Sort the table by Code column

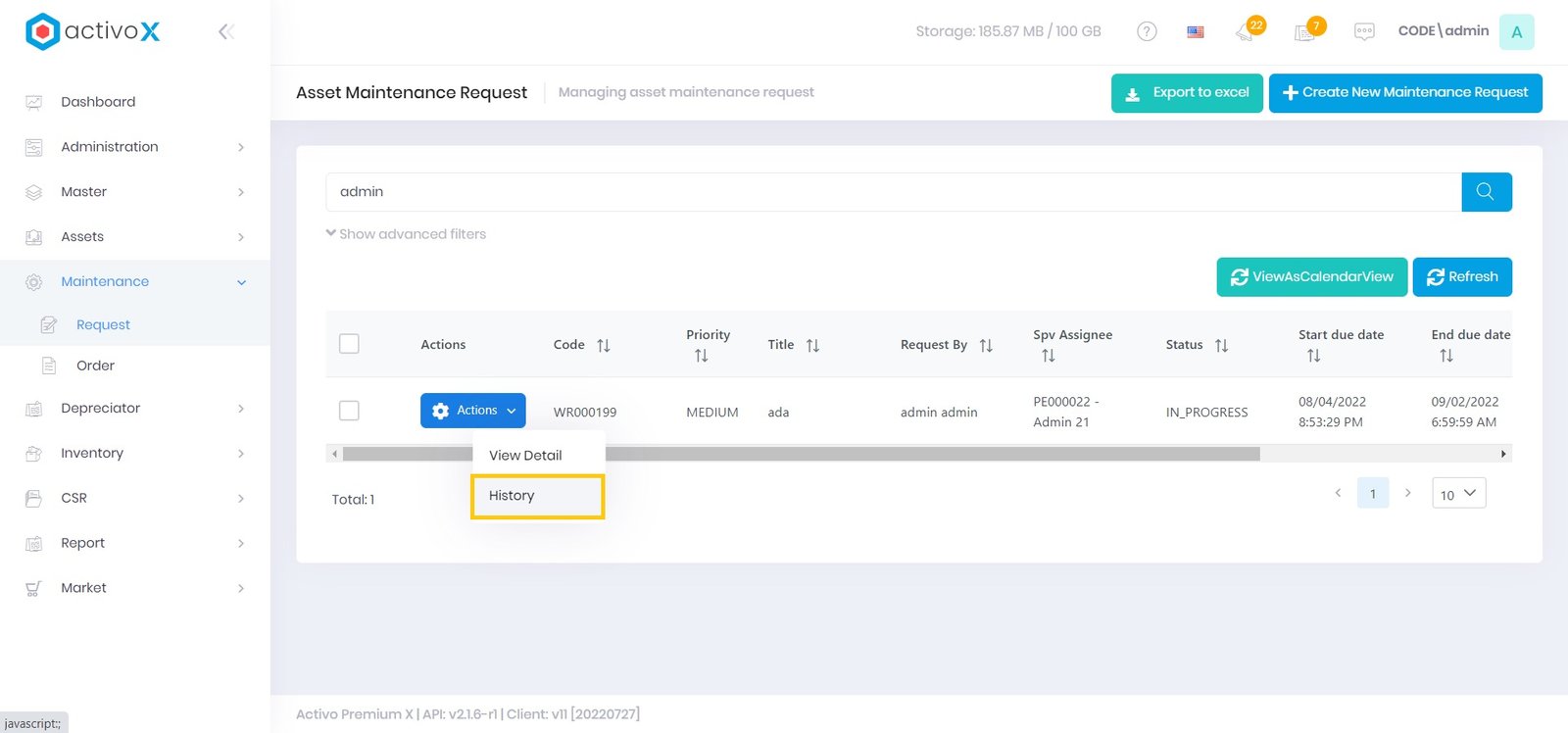coord(603,345)
